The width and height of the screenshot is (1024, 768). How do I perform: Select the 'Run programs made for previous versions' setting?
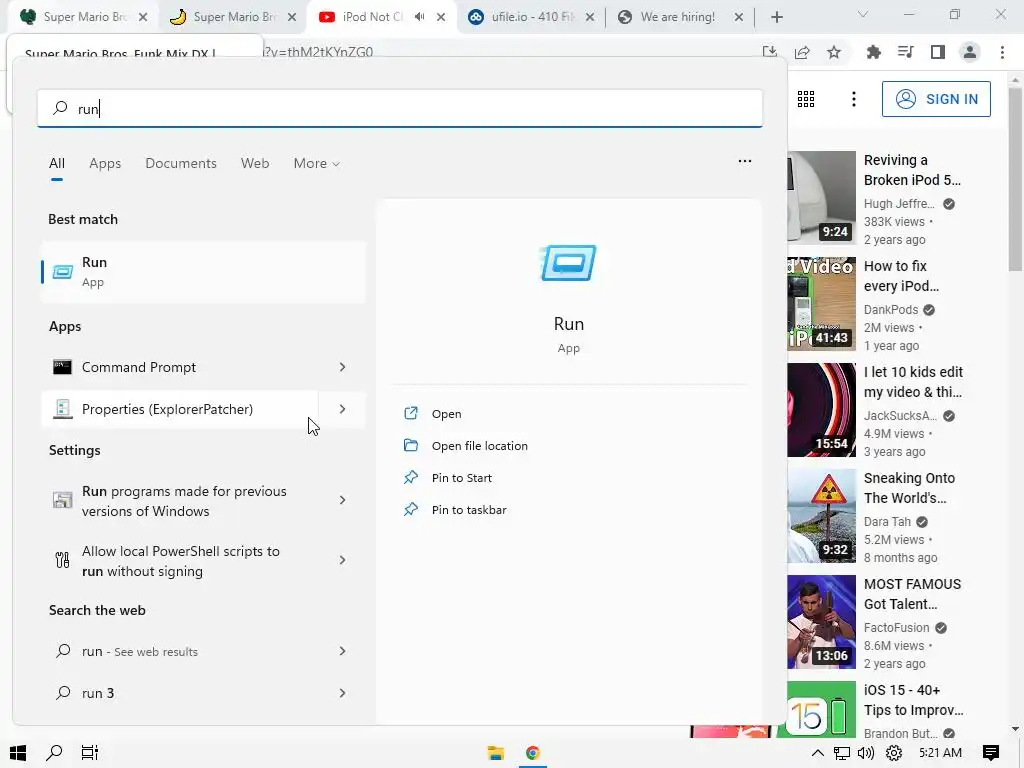(203, 501)
